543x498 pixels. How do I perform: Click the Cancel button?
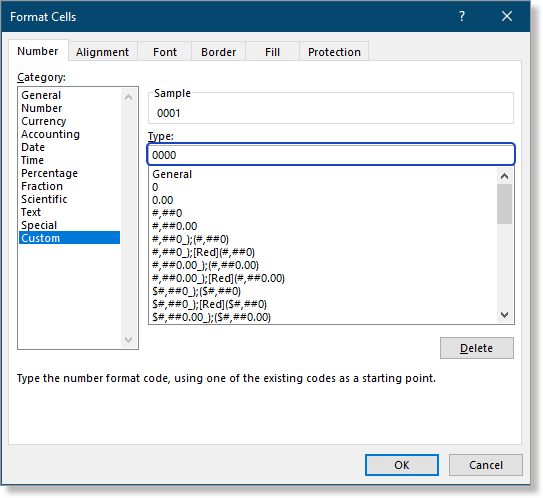click(486, 465)
